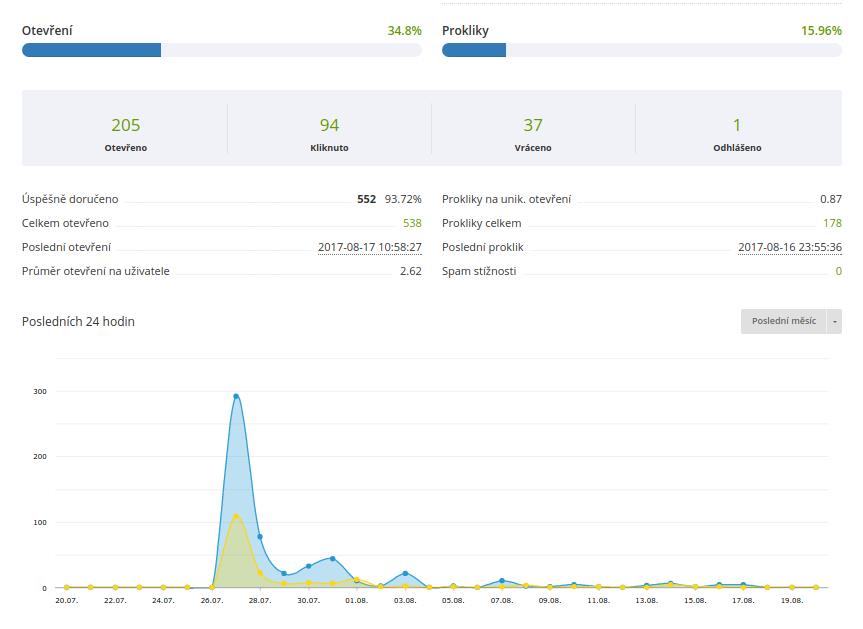Click the blue peak point near 300
This screenshot has width=863, height=629.
coord(236,396)
